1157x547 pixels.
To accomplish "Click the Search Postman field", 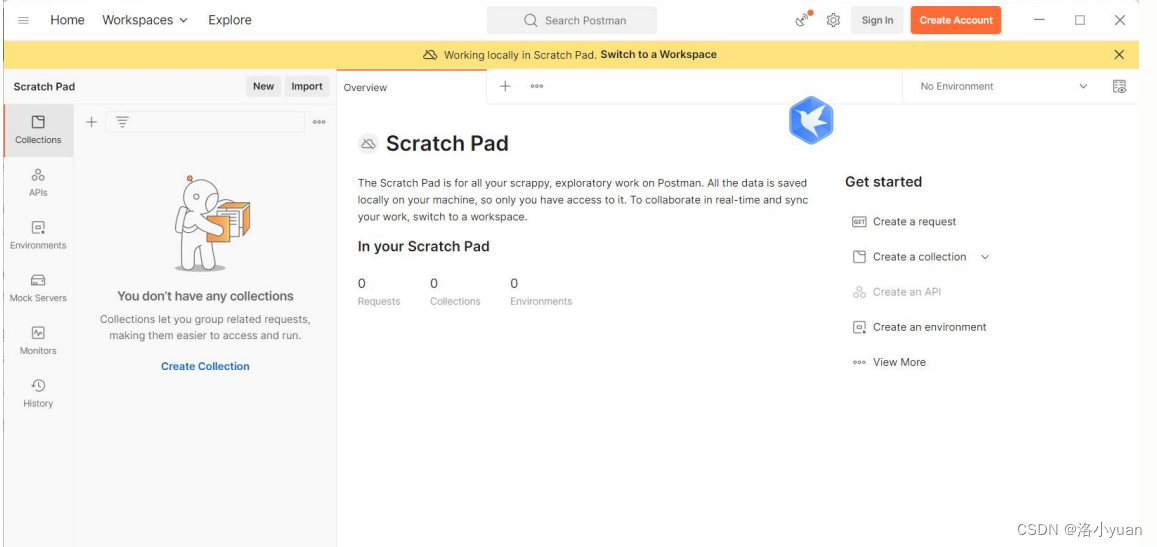I will pos(571,21).
